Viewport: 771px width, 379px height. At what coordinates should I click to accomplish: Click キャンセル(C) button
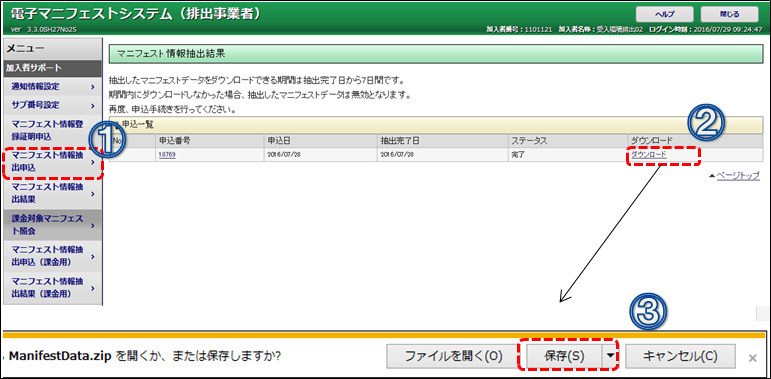(681, 356)
